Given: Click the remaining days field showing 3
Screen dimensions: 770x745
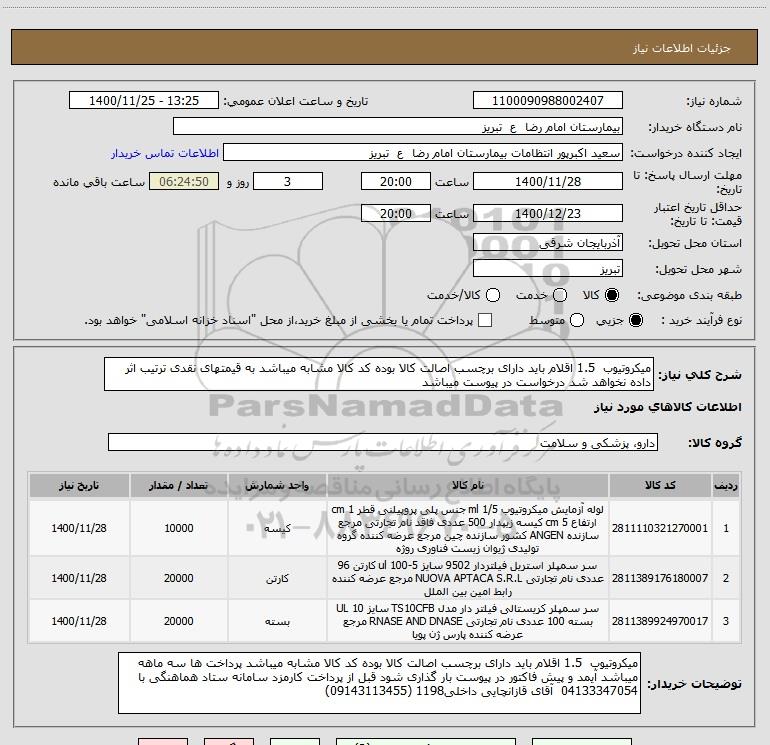Looking at the screenshot, I should [288, 181].
